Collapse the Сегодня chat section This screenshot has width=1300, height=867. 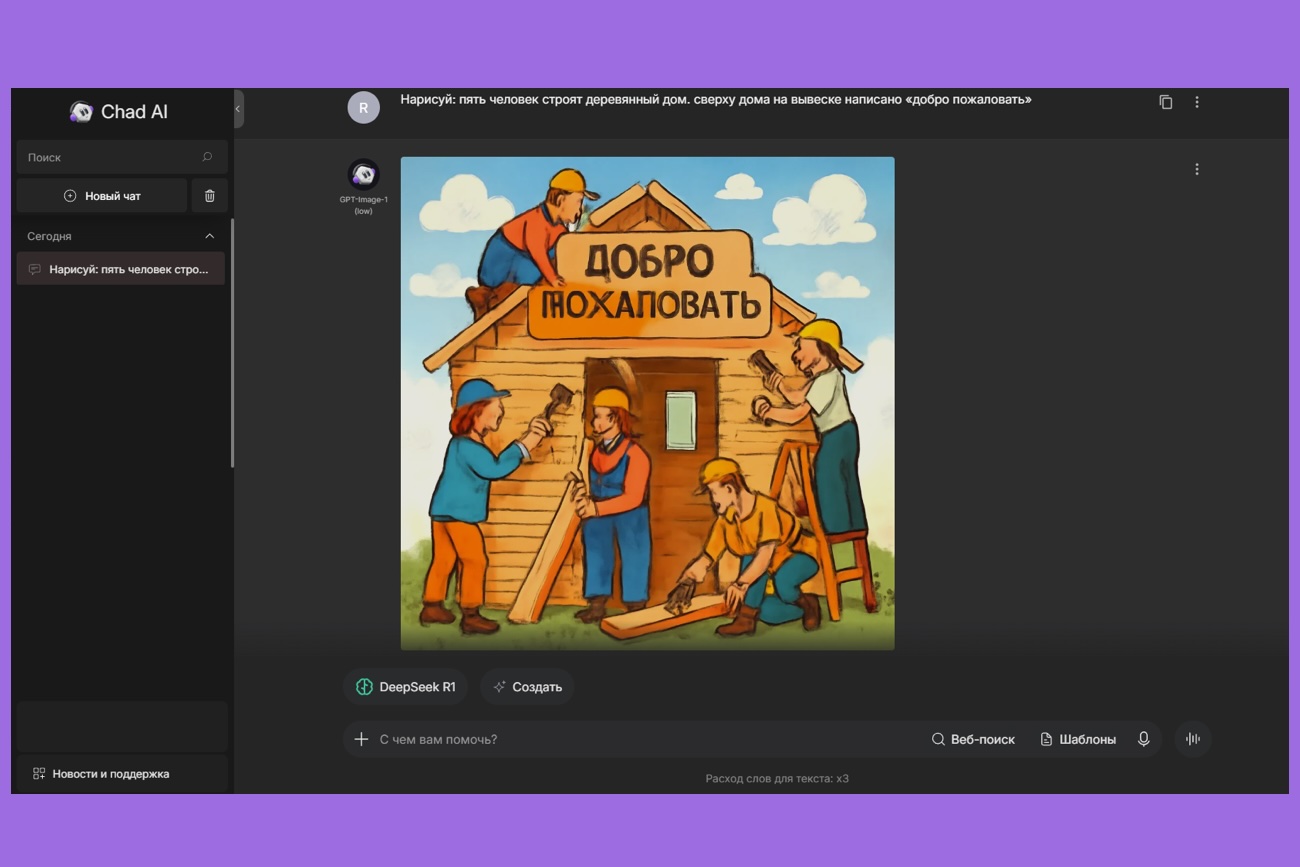click(209, 236)
